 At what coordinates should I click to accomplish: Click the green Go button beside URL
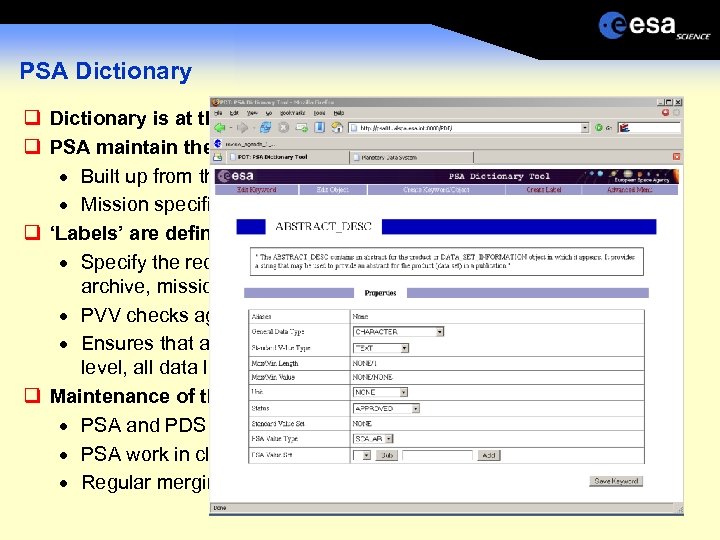tap(598, 128)
